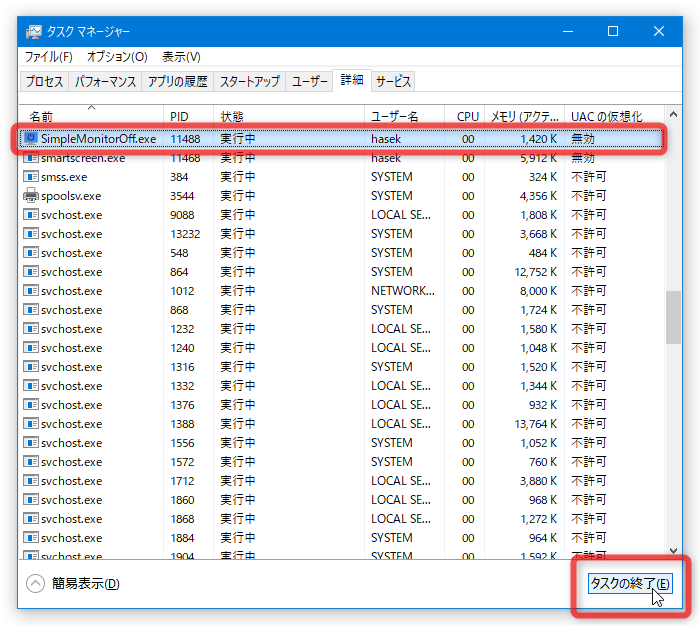The image size is (700, 626).
Task: Open the オプション(O) menu
Action: click(x=117, y=57)
